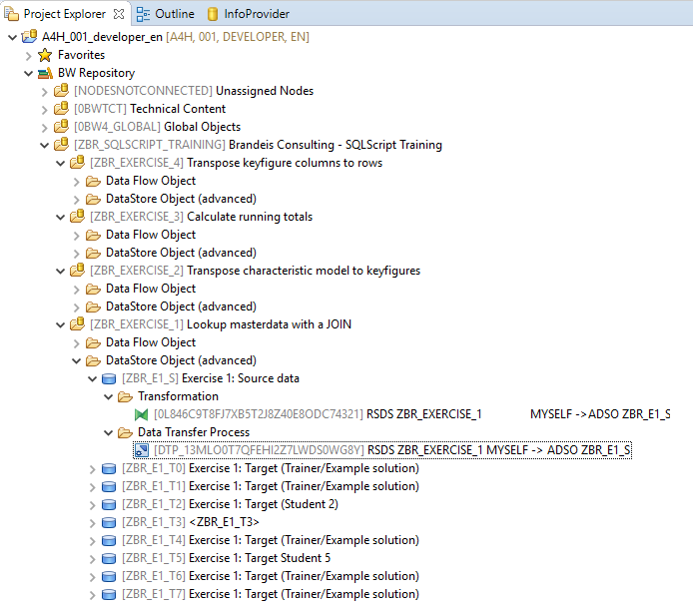The height and width of the screenshot is (605, 693).
Task: Open the InfoProvider tab
Action: coord(248,14)
